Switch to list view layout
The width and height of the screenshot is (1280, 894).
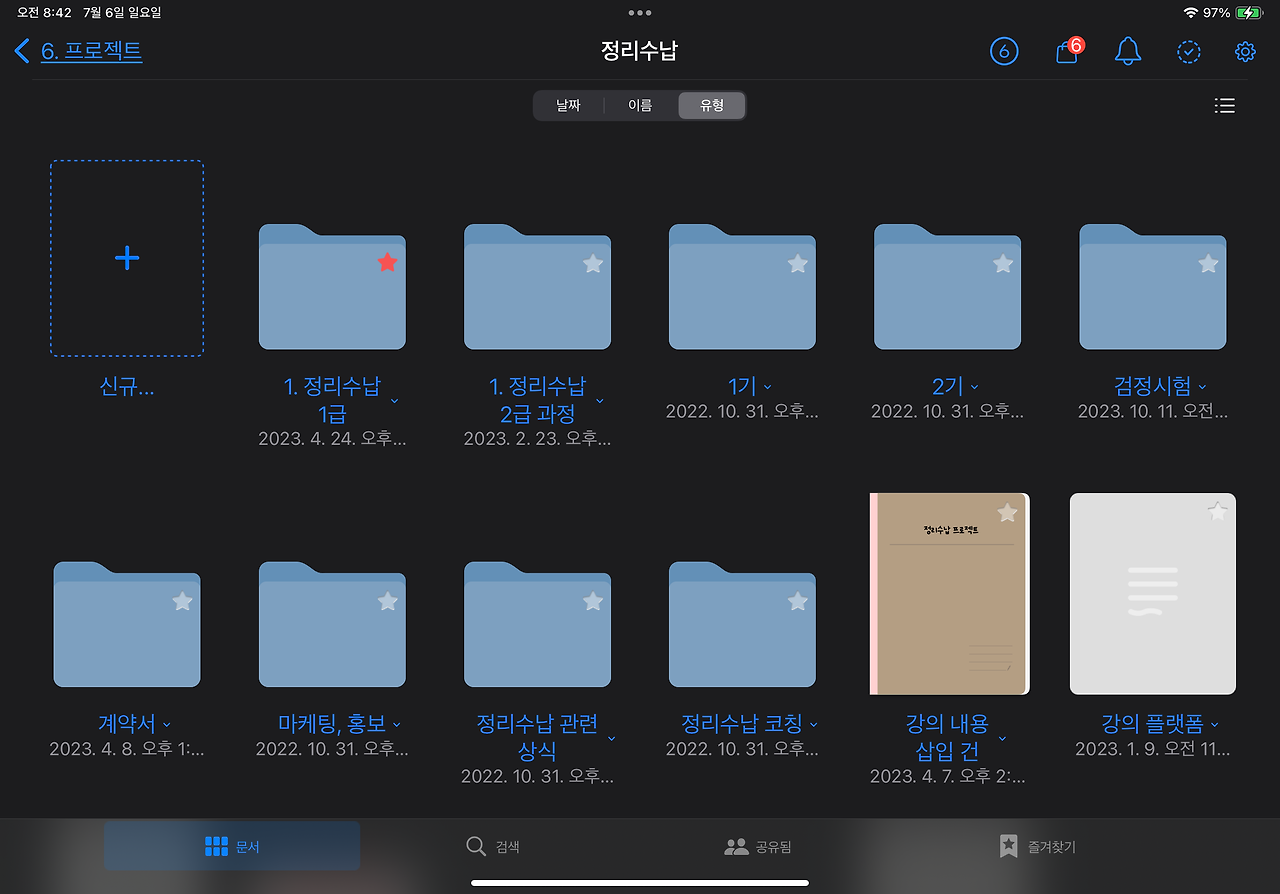coord(1224,105)
